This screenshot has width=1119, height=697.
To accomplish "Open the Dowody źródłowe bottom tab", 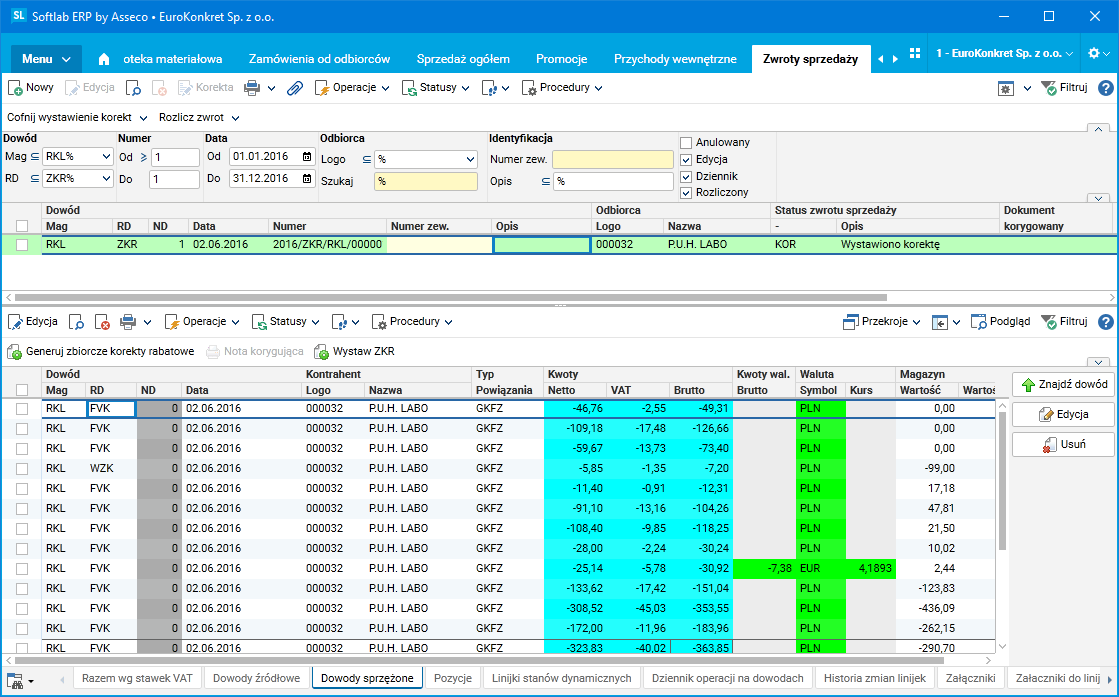I will pyautogui.click(x=257, y=678).
